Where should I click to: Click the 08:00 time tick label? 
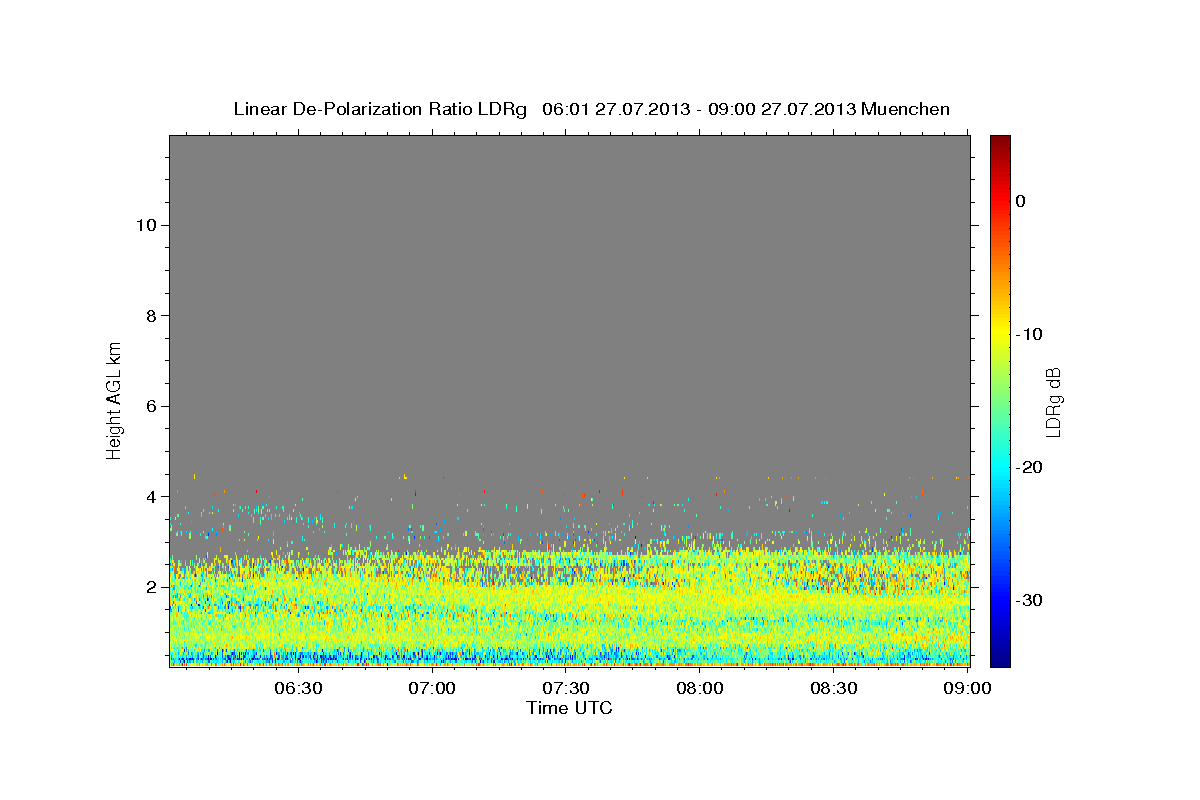pyautogui.click(x=700, y=689)
